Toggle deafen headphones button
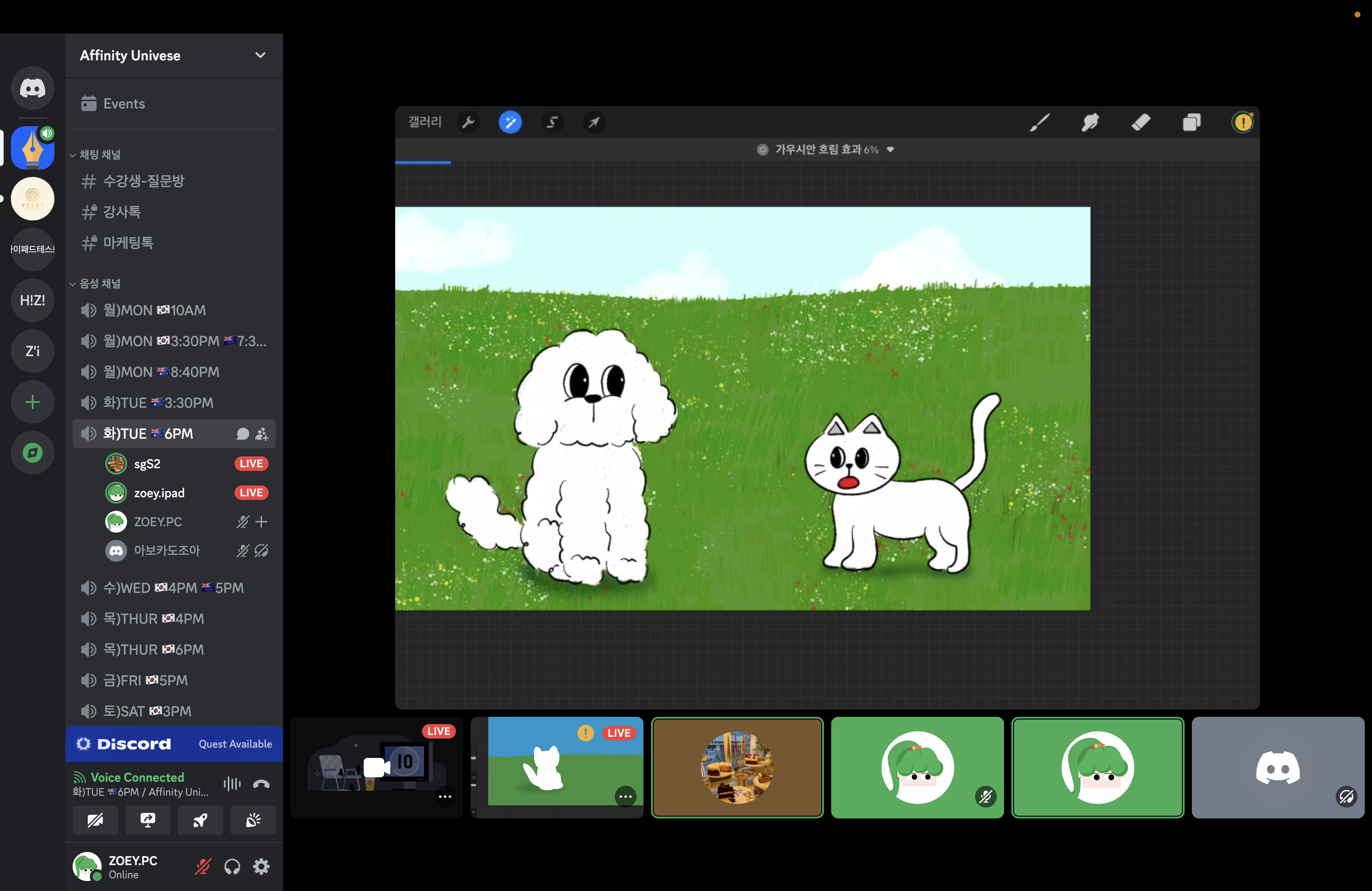Viewport: 1372px width, 891px height. tap(232, 866)
